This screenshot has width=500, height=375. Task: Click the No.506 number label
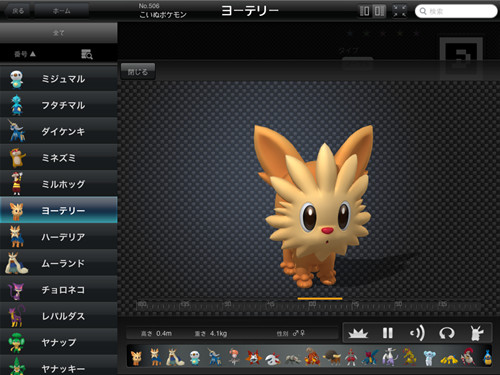(x=149, y=6)
